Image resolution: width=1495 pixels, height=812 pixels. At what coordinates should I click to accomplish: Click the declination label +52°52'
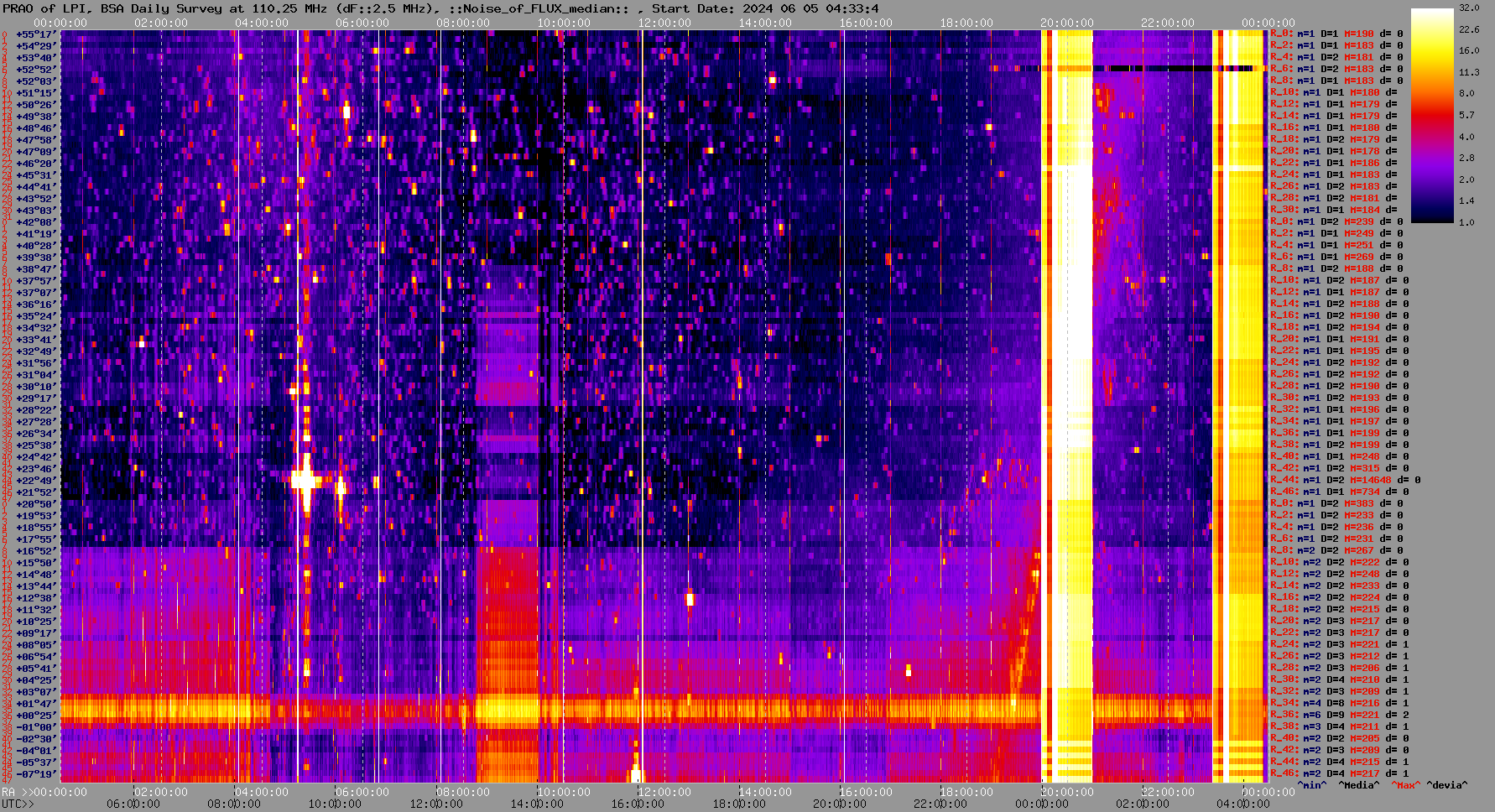click(35, 70)
